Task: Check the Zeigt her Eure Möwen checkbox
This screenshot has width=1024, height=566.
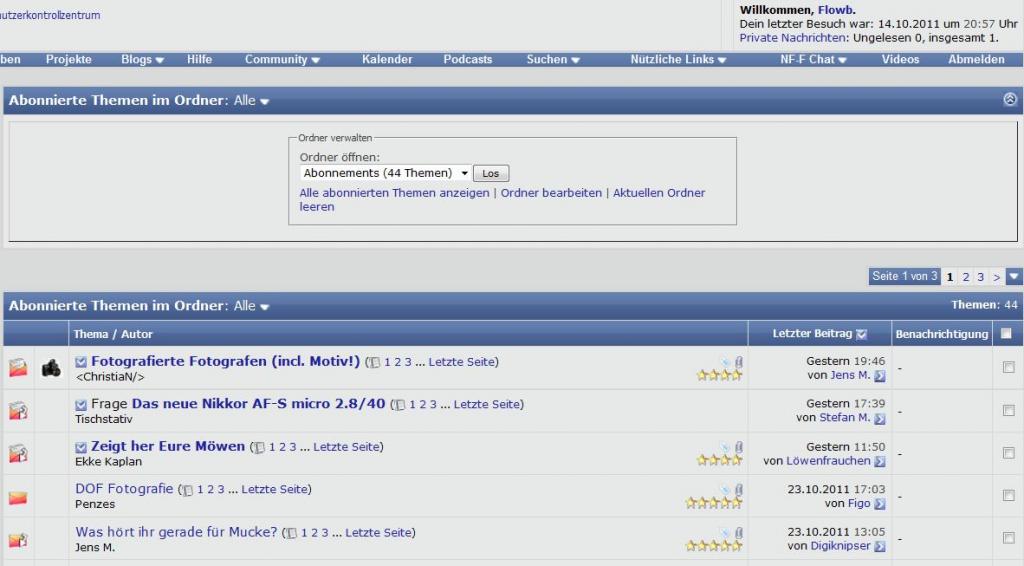Action: 1008,453
